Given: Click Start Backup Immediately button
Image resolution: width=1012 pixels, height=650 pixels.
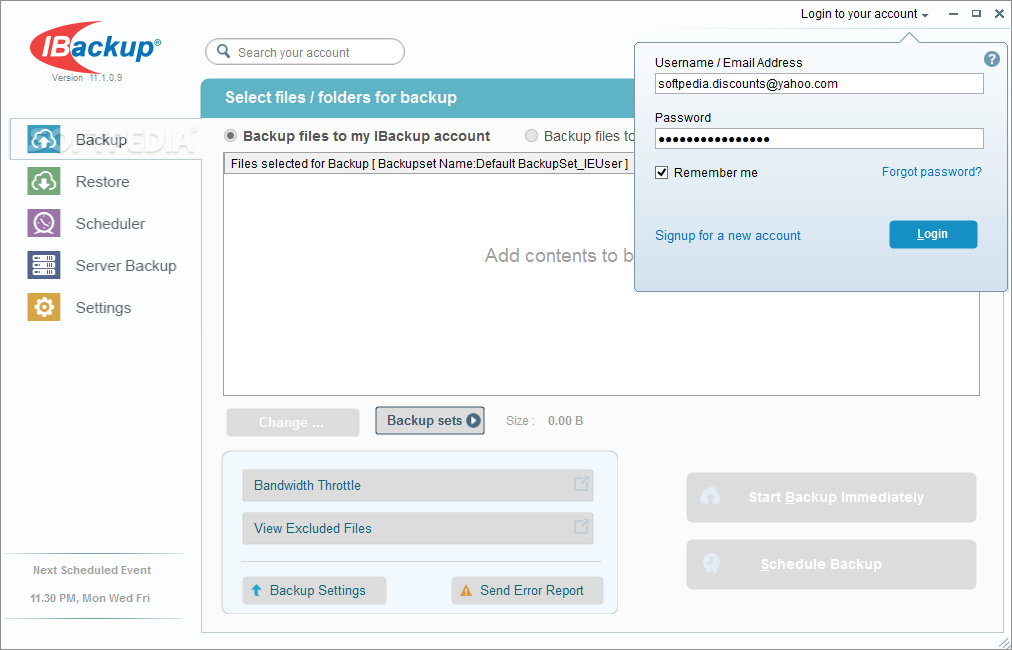Looking at the screenshot, I should 831,497.
